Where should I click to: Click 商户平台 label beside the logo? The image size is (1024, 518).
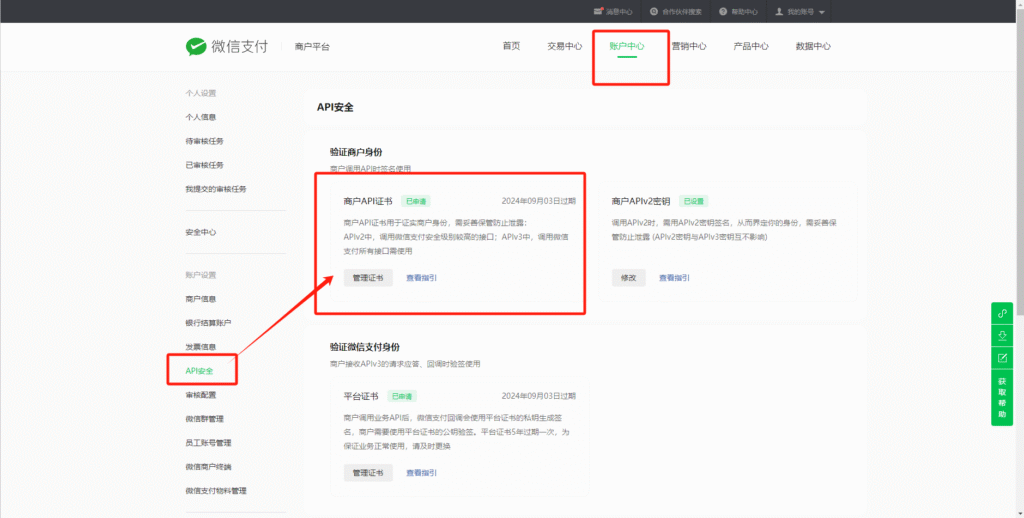pyautogui.click(x=312, y=47)
